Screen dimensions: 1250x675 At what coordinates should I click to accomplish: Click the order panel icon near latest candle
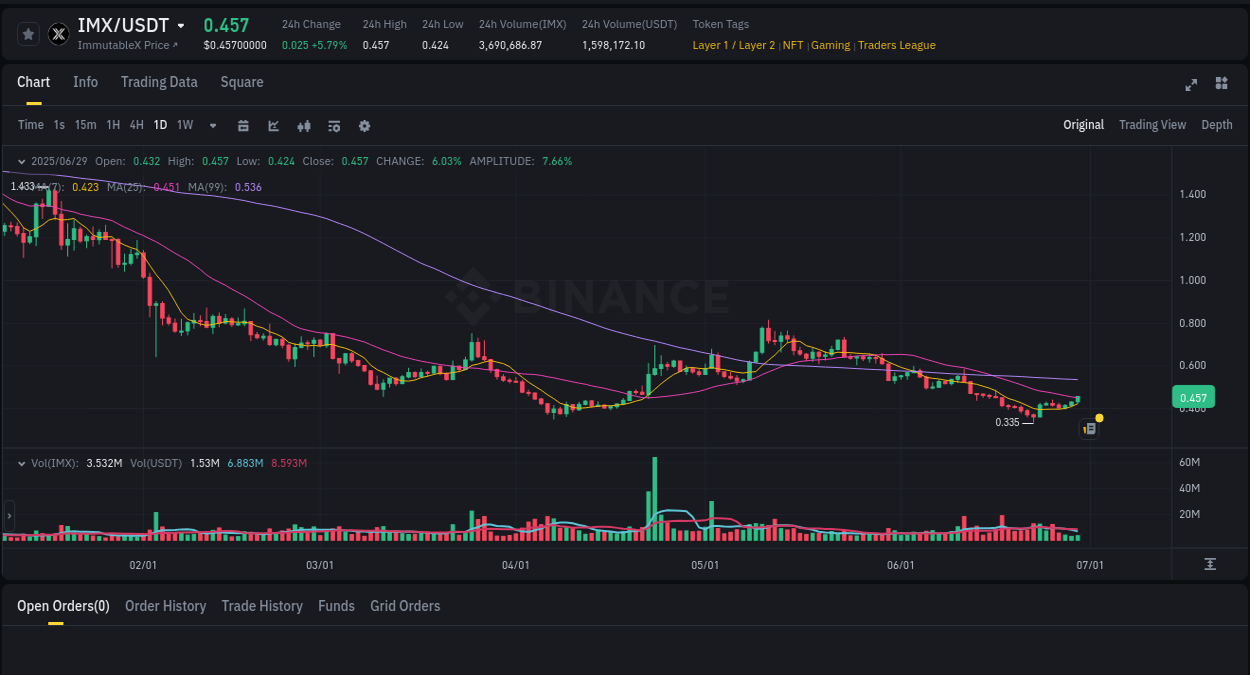(x=1088, y=428)
